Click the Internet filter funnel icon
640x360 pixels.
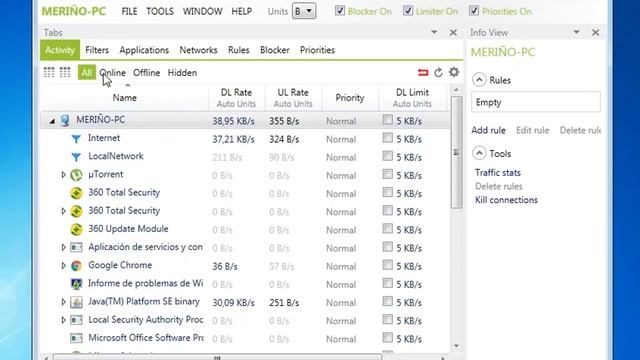coord(76,139)
